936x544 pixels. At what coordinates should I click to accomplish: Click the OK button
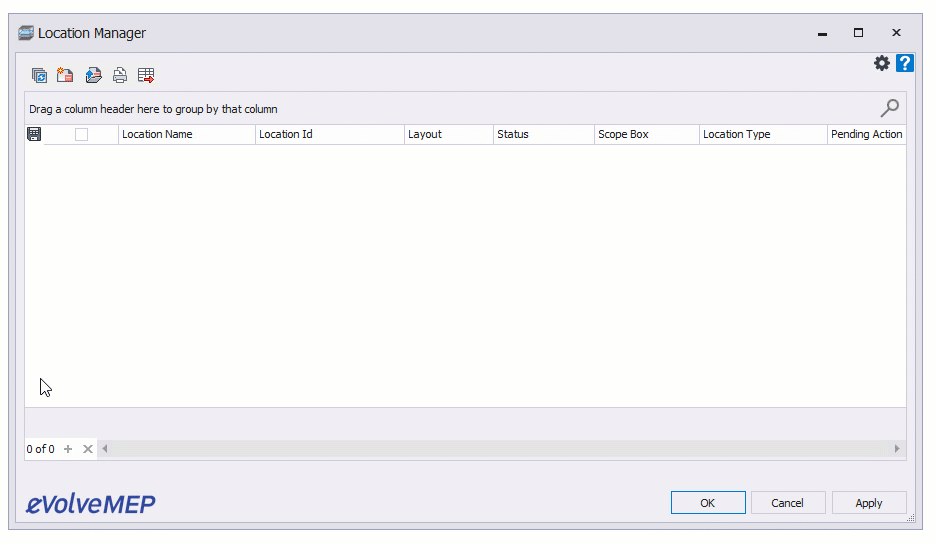[x=708, y=503]
